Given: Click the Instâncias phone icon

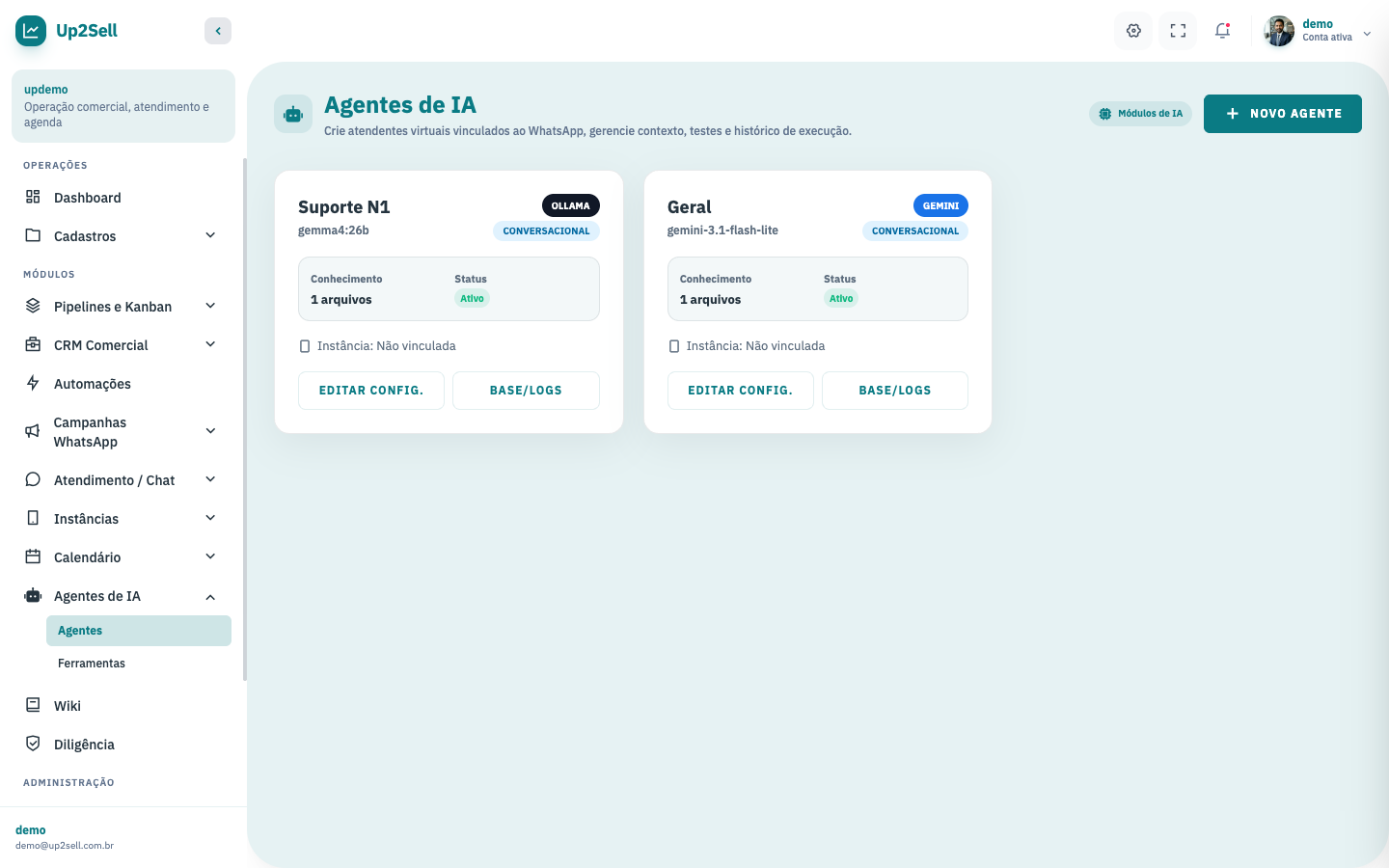Looking at the screenshot, I should (x=33, y=518).
